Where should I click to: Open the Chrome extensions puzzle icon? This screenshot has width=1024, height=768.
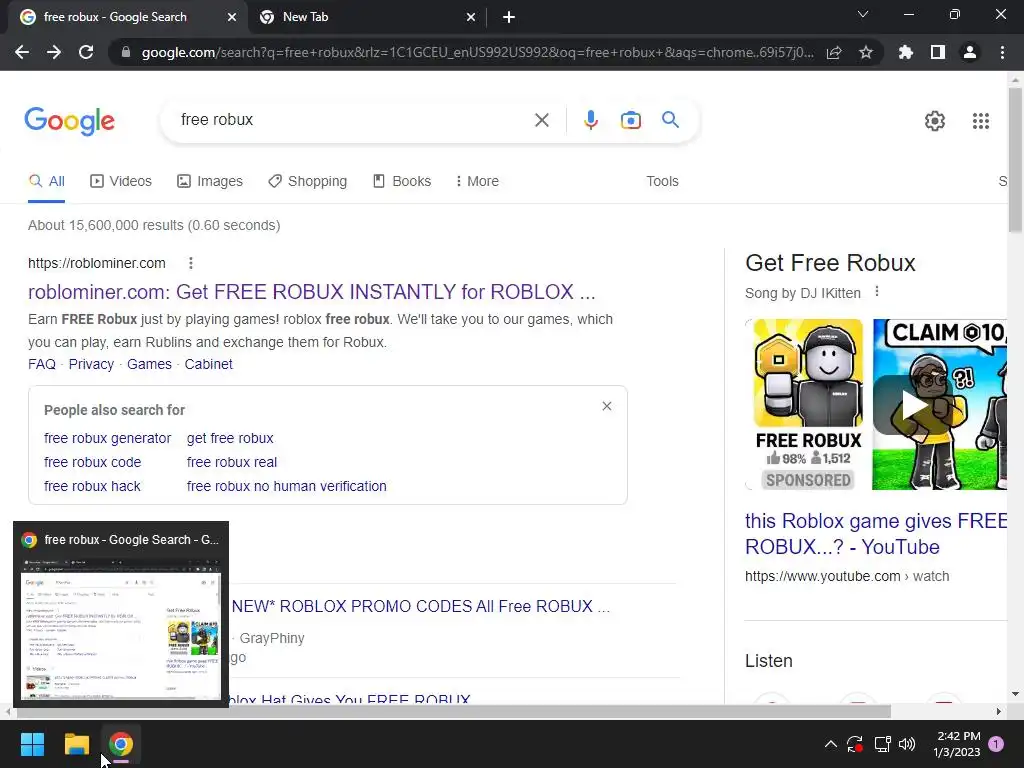(x=906, y=52)
